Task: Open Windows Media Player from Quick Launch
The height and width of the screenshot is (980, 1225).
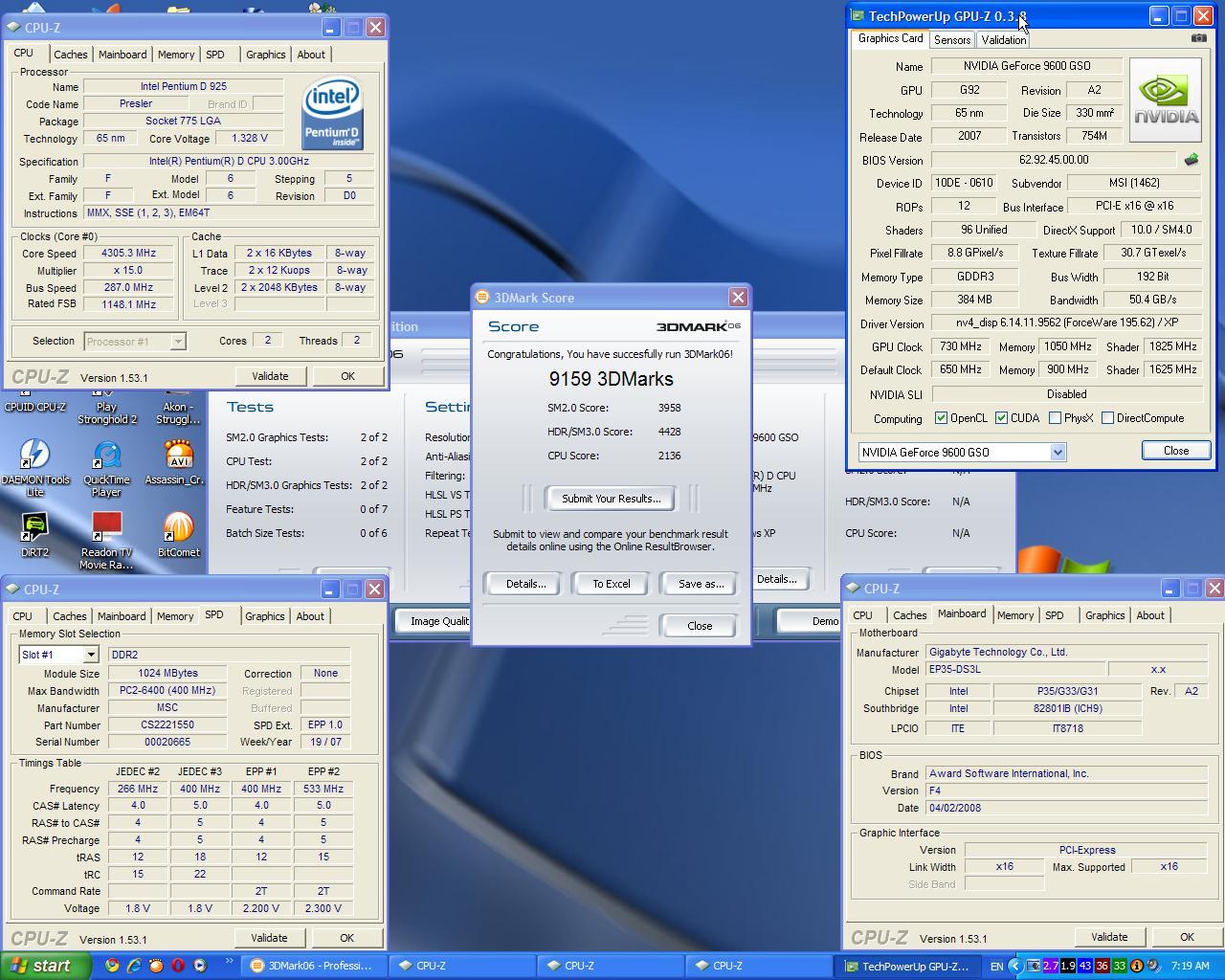Action: [200, 966]
